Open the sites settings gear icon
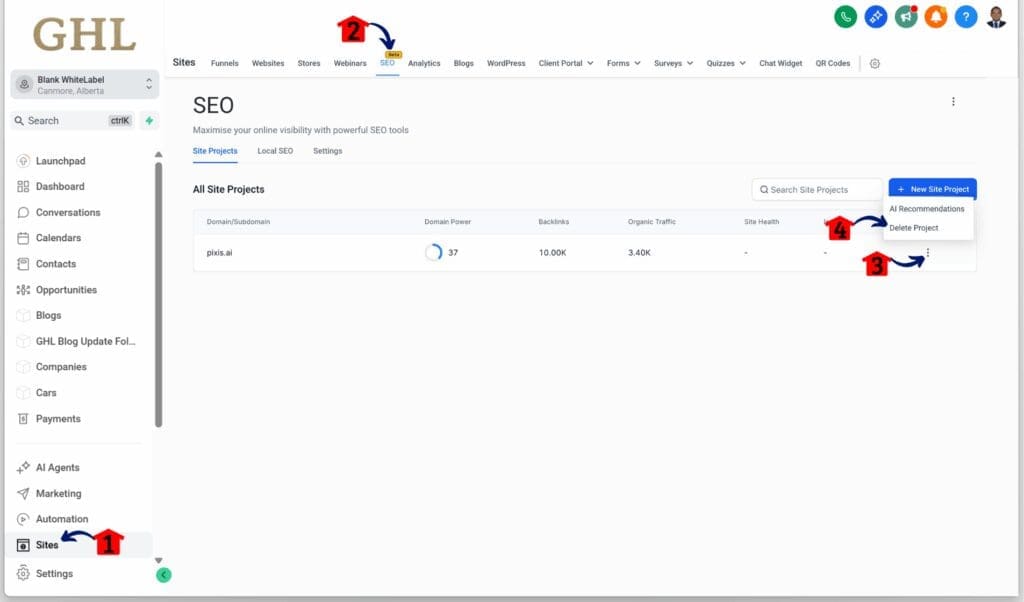 coord(875,63)
